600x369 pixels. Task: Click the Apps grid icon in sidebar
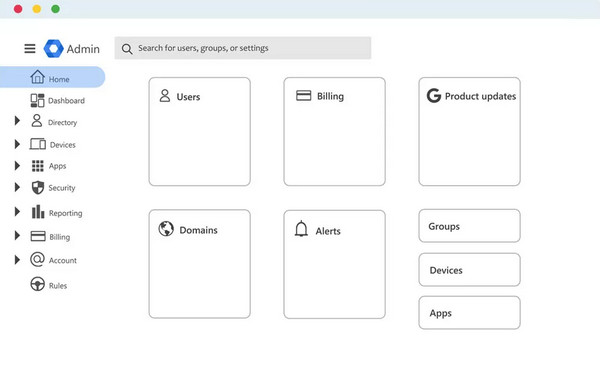coord(38,166)
